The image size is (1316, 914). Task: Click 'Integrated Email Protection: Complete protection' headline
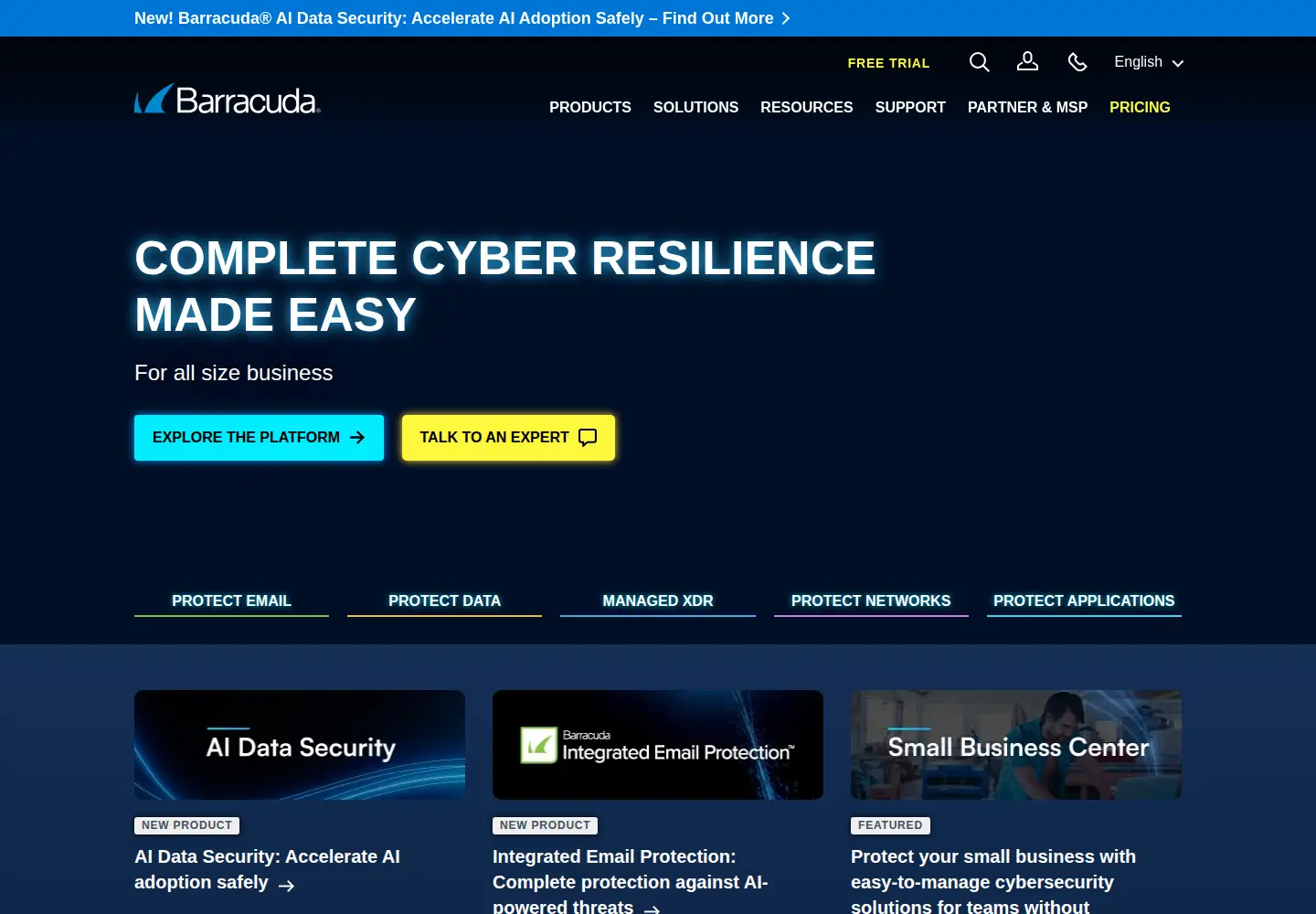click(630, 881)
